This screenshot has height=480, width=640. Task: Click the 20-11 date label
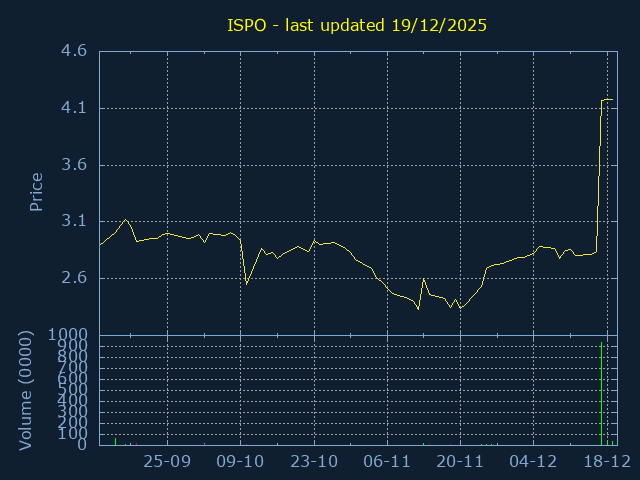460,461
